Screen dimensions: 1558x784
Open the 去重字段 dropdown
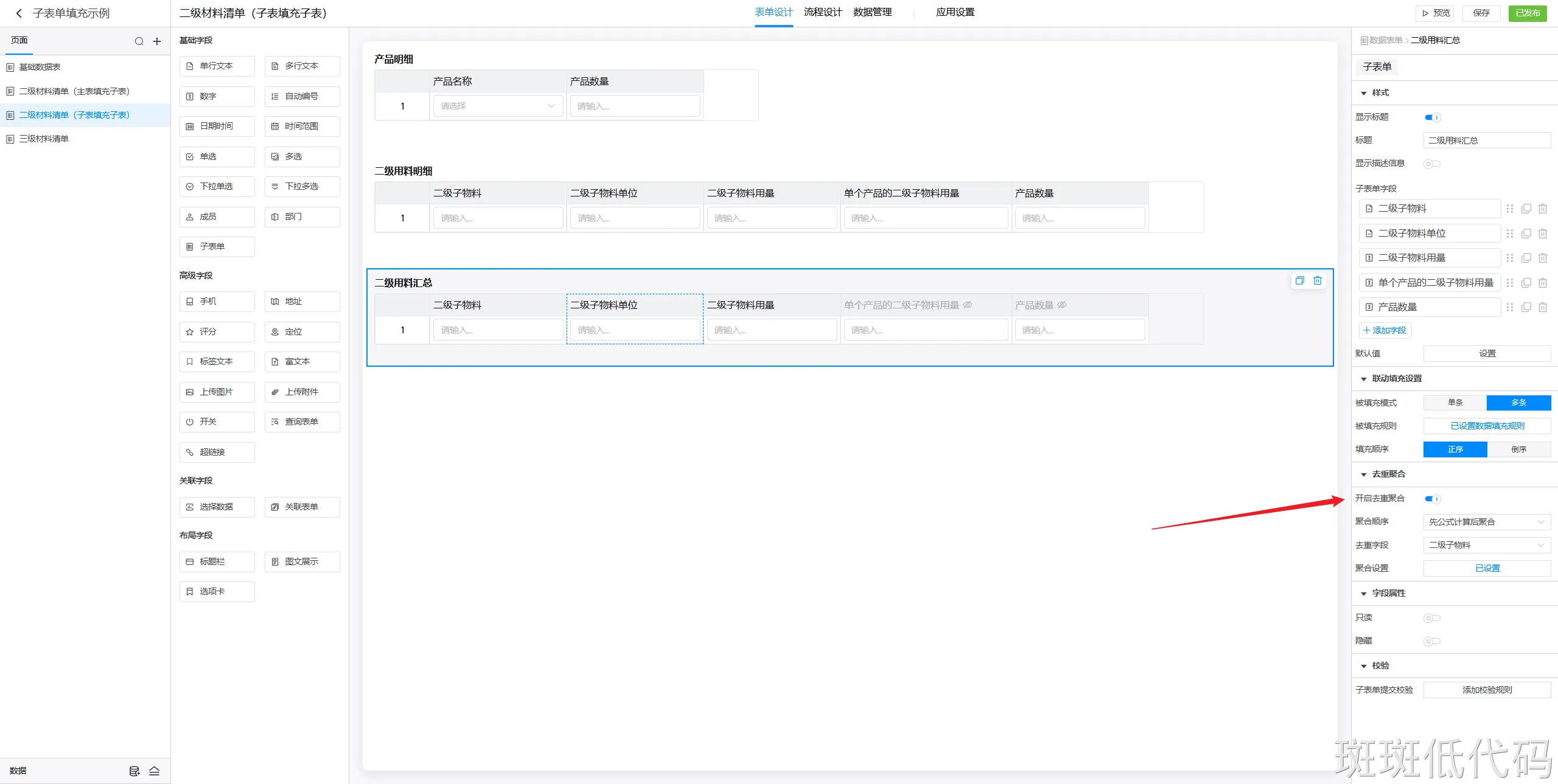click(x=1486, y=545)
